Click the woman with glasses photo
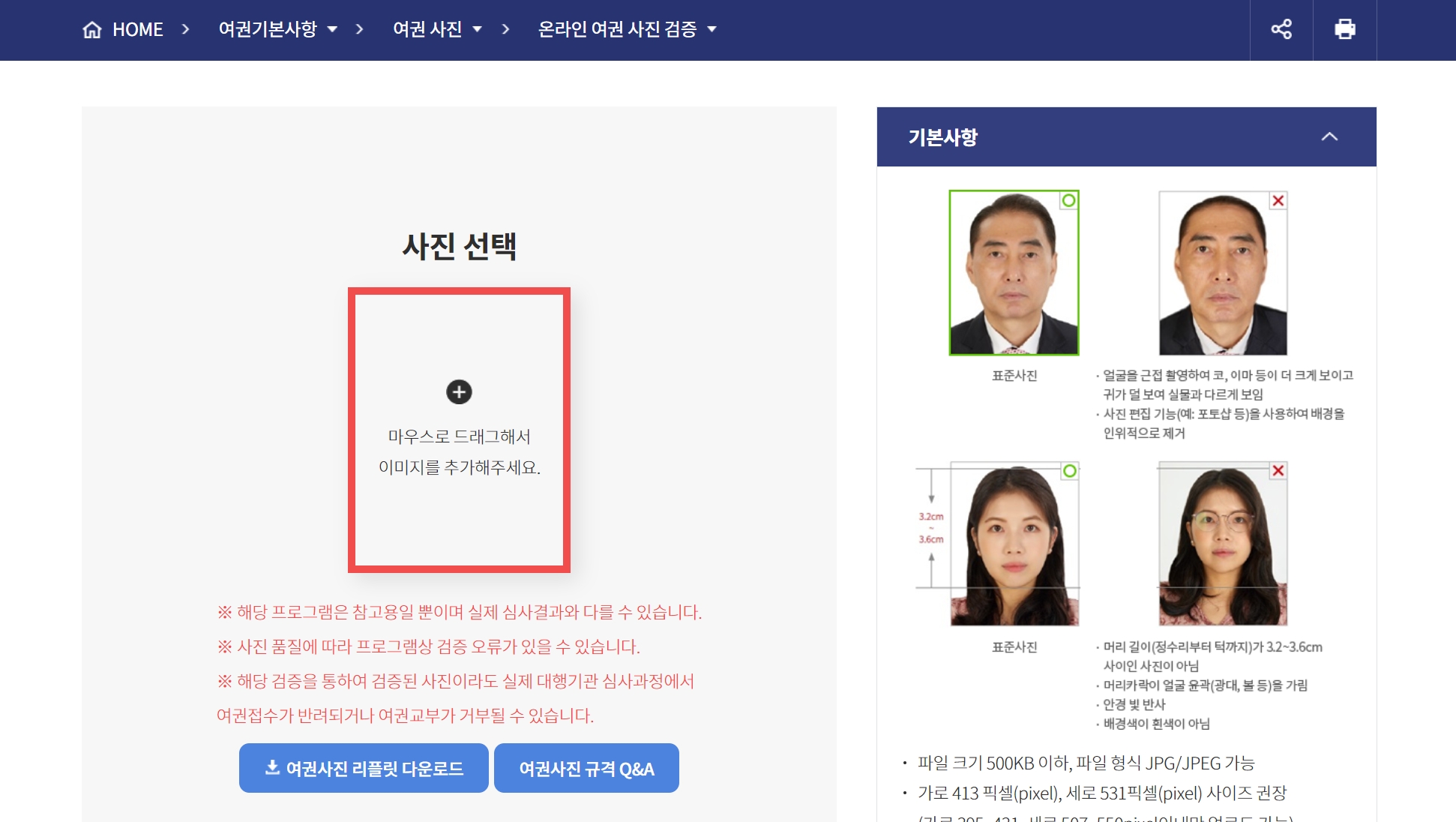This screenshot has width=1456, height=822. [1222, 544]
